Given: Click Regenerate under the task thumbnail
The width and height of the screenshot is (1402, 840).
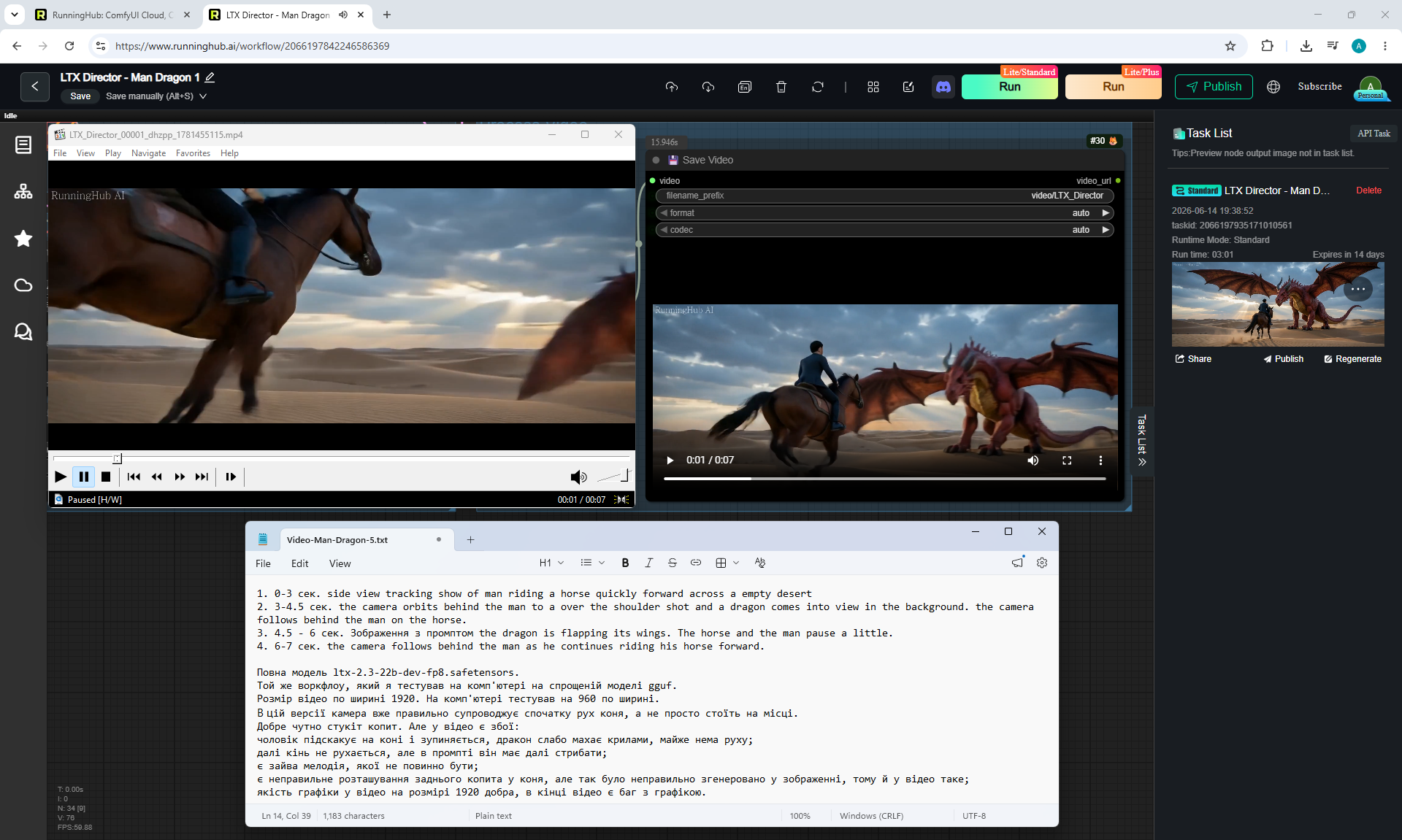Looking at the screenshot, I should pos(1352,359).
